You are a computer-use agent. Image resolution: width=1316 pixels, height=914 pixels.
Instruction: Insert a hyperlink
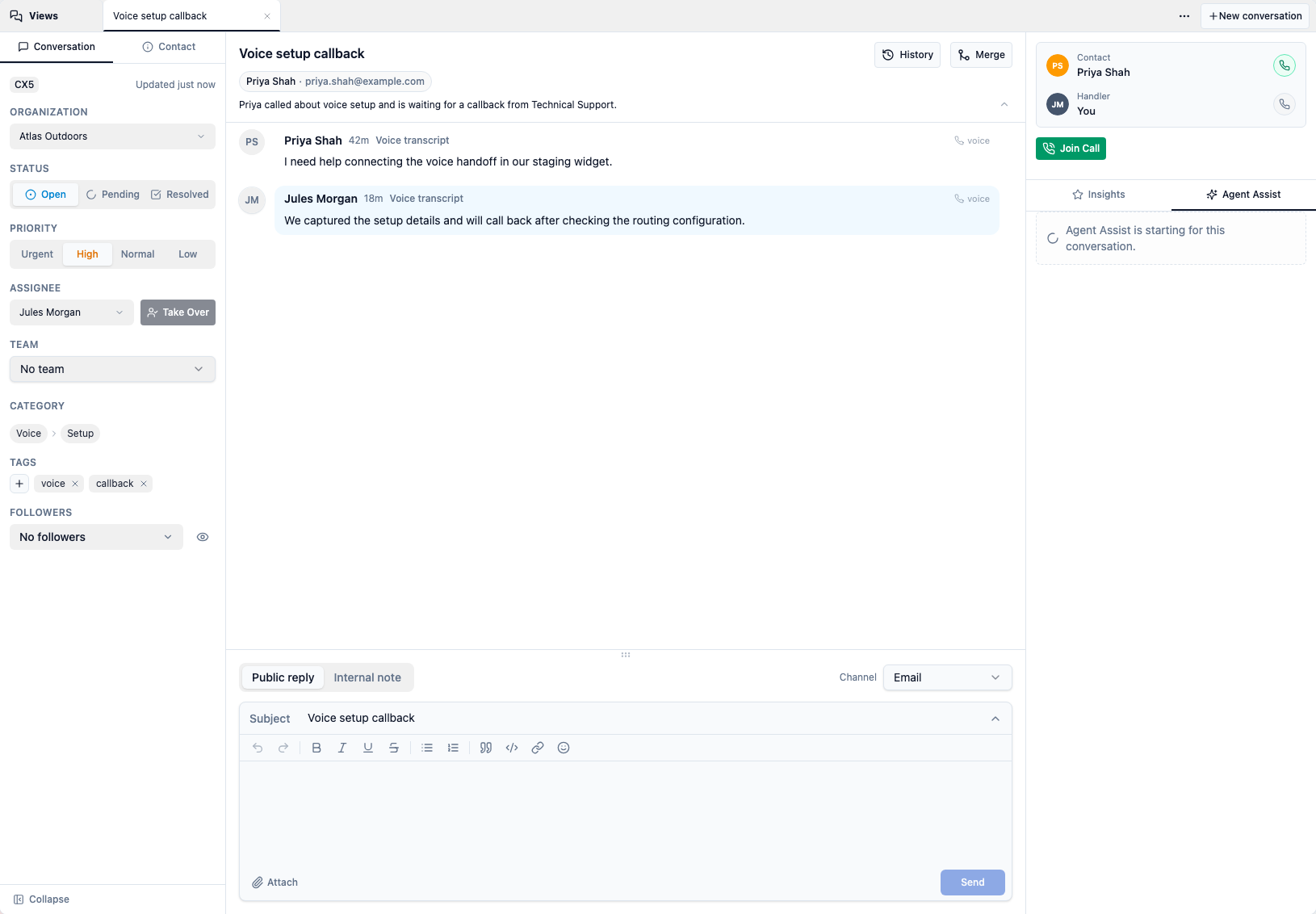538,748
